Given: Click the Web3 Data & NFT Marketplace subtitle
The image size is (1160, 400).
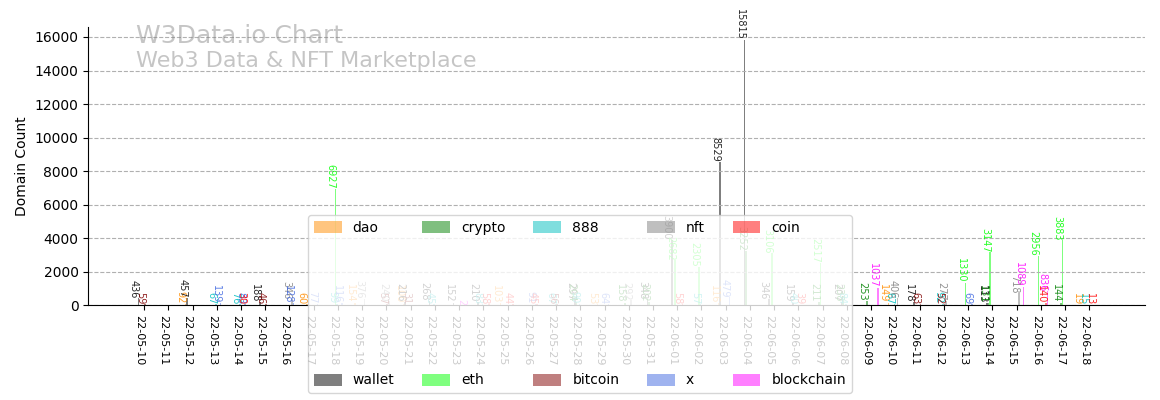Looking at the screenshot, I should coord(306,61).
